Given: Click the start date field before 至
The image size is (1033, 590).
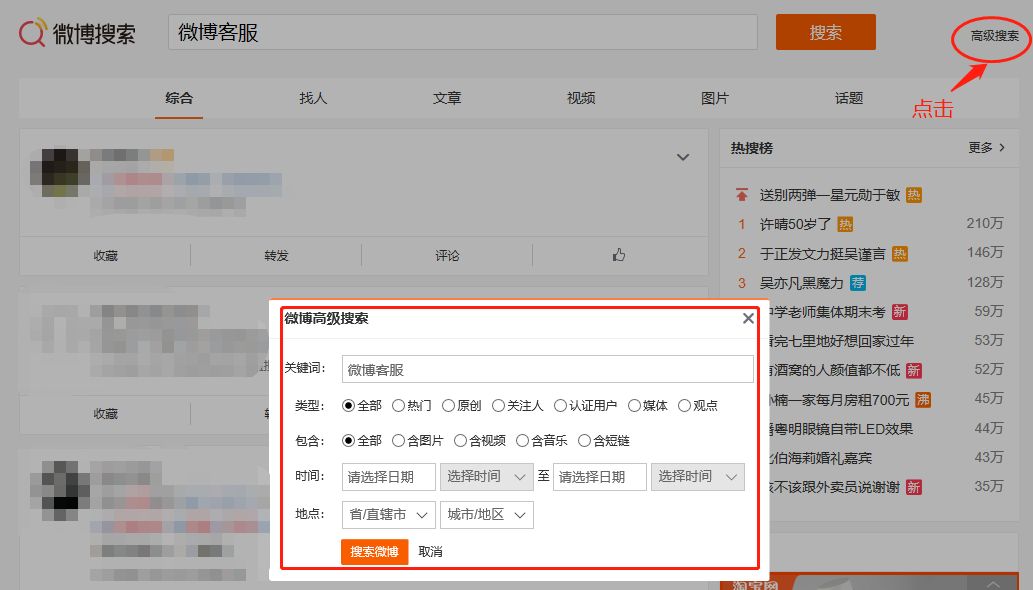Looking at the screenshot, I should pos(389,477).
